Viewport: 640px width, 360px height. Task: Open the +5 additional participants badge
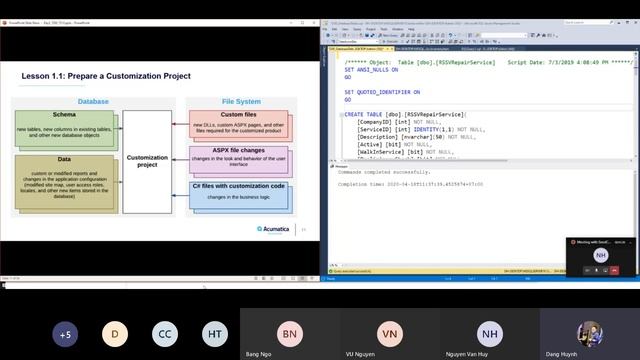tap(65, 334)
